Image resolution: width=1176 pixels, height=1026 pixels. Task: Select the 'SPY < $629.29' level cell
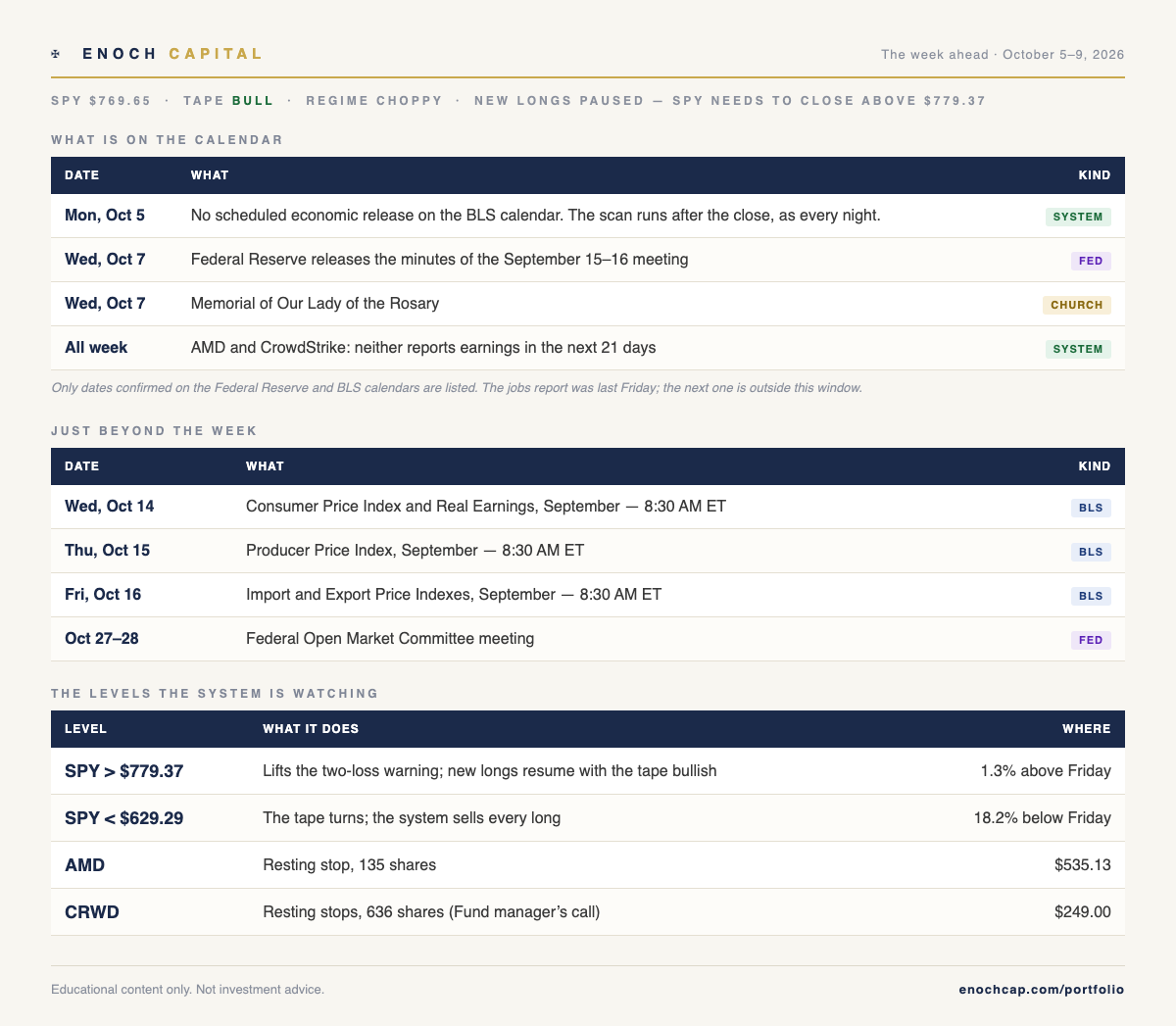coord(124,818)
